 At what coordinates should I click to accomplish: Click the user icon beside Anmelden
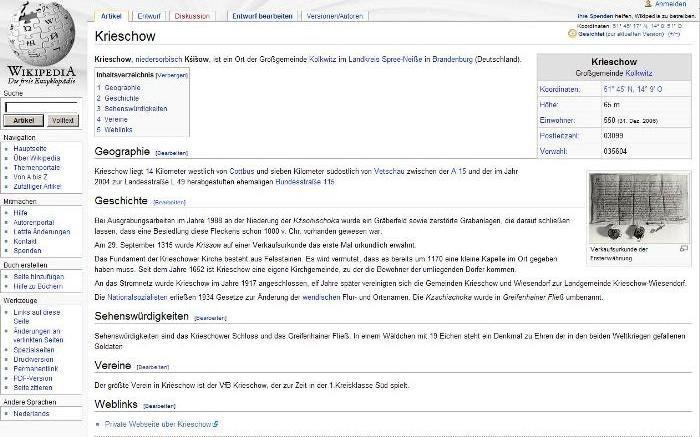[645, 4]
